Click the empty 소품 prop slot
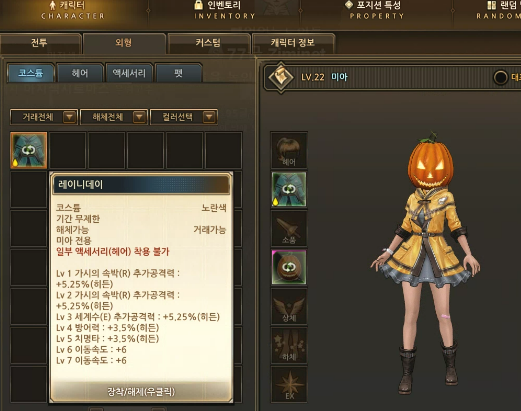 tap(289, 228)
